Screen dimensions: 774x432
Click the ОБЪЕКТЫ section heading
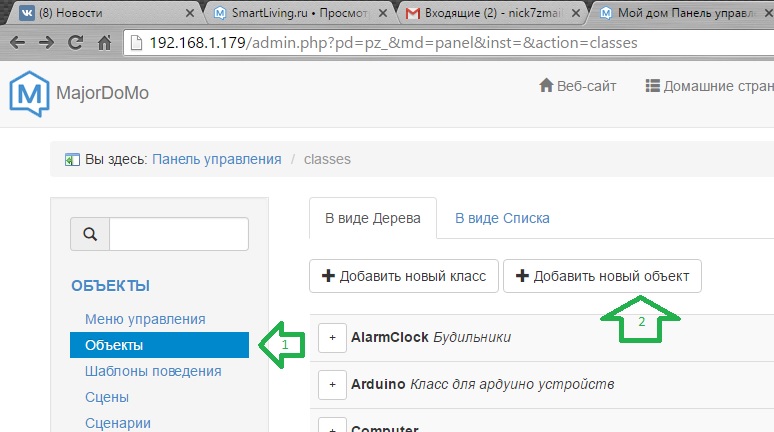click(x=111, y=286)
